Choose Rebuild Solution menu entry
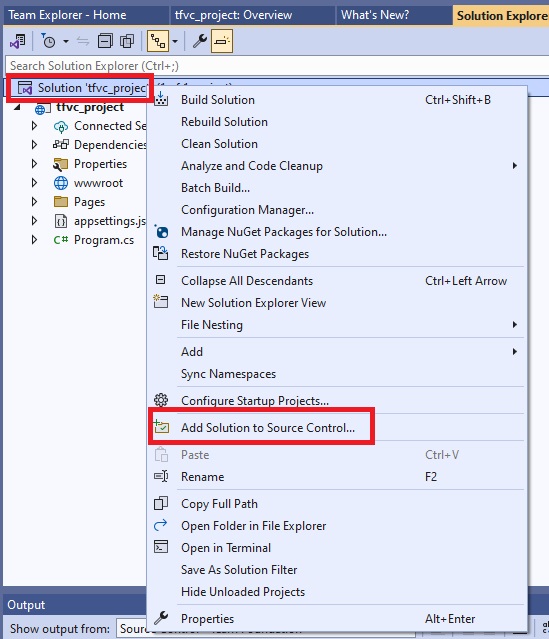Image resolution: width=549 pixels, height=639 pixels. tap(338, 122)
